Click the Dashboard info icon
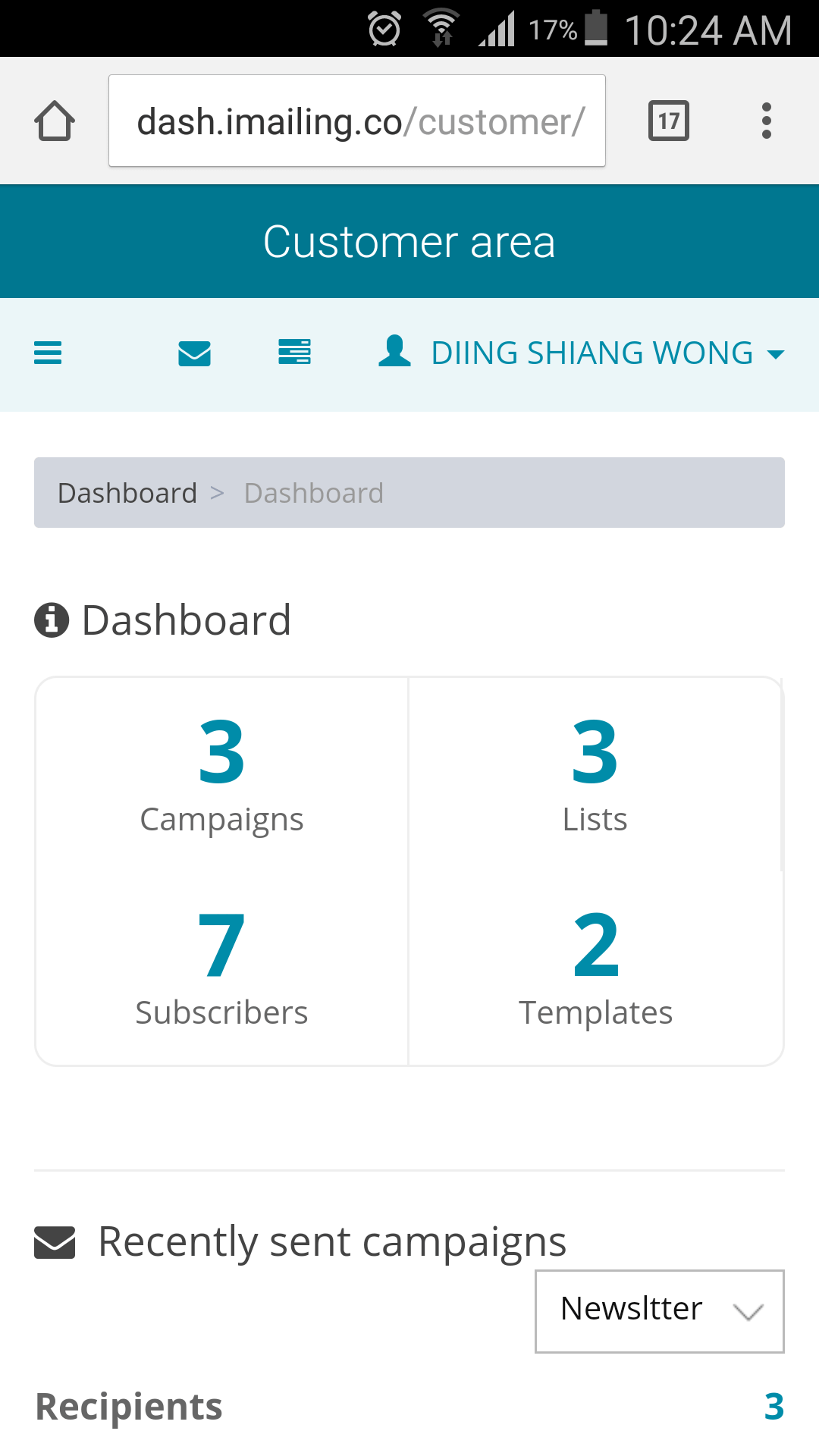819x1456 pixels. [x=52, y=620]
